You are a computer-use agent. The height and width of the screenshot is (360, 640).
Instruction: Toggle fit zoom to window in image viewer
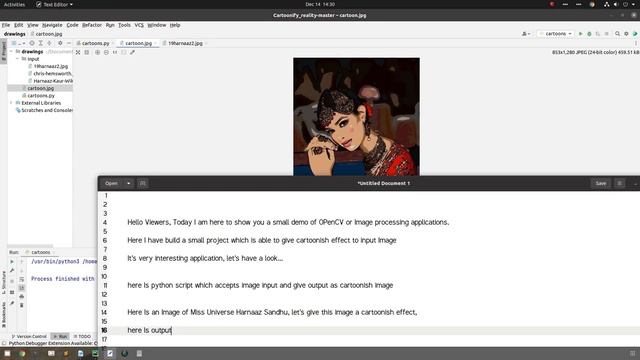[124, 52]
